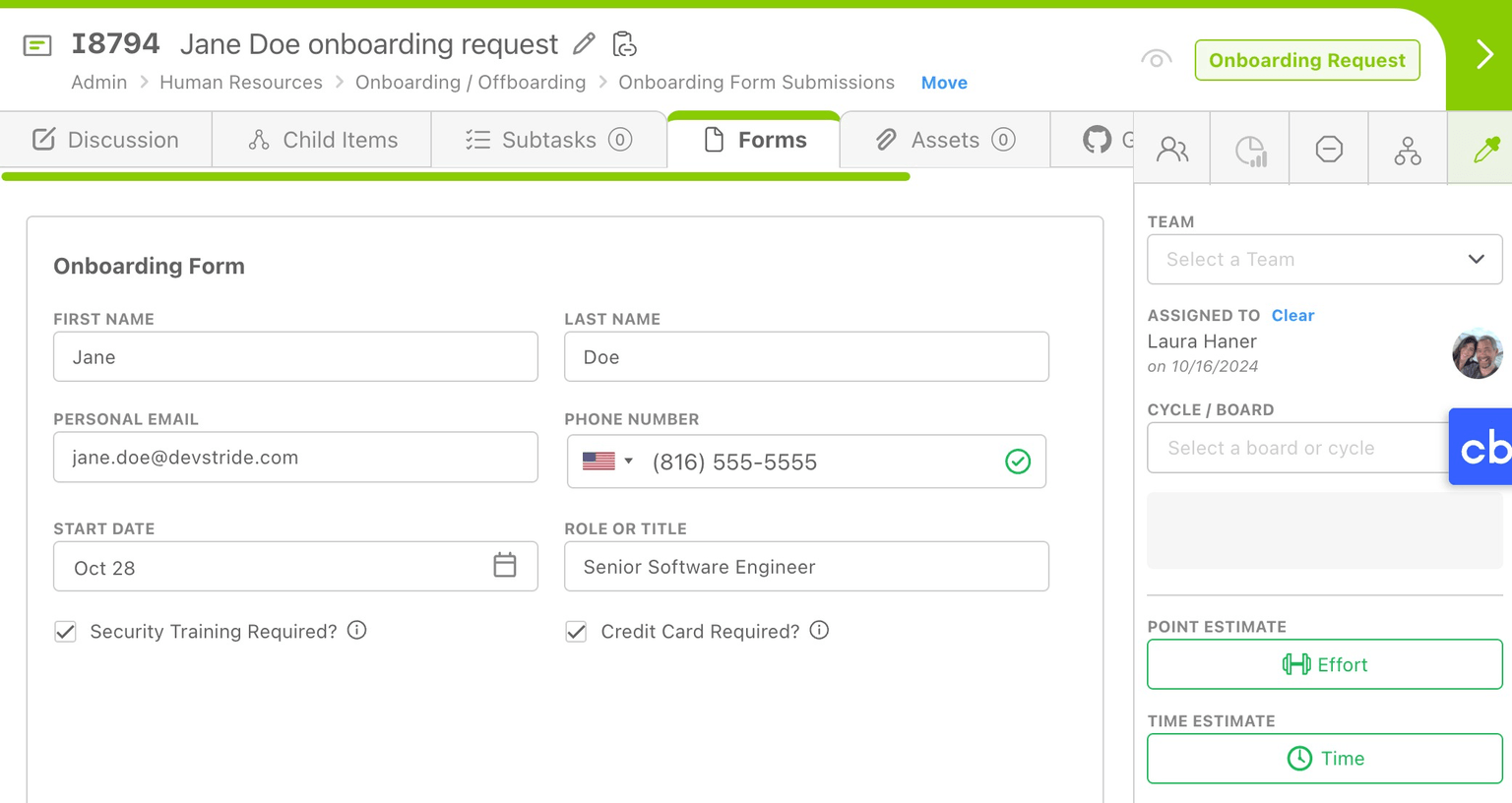Uncheck Security Training Required checkbox
Image resolution: width=1512 pixels, height=803 pixels.
tap(66, 632)
